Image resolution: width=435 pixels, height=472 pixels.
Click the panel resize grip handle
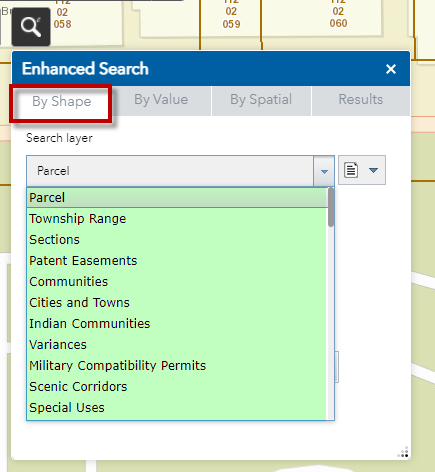[x=403, y=452]
